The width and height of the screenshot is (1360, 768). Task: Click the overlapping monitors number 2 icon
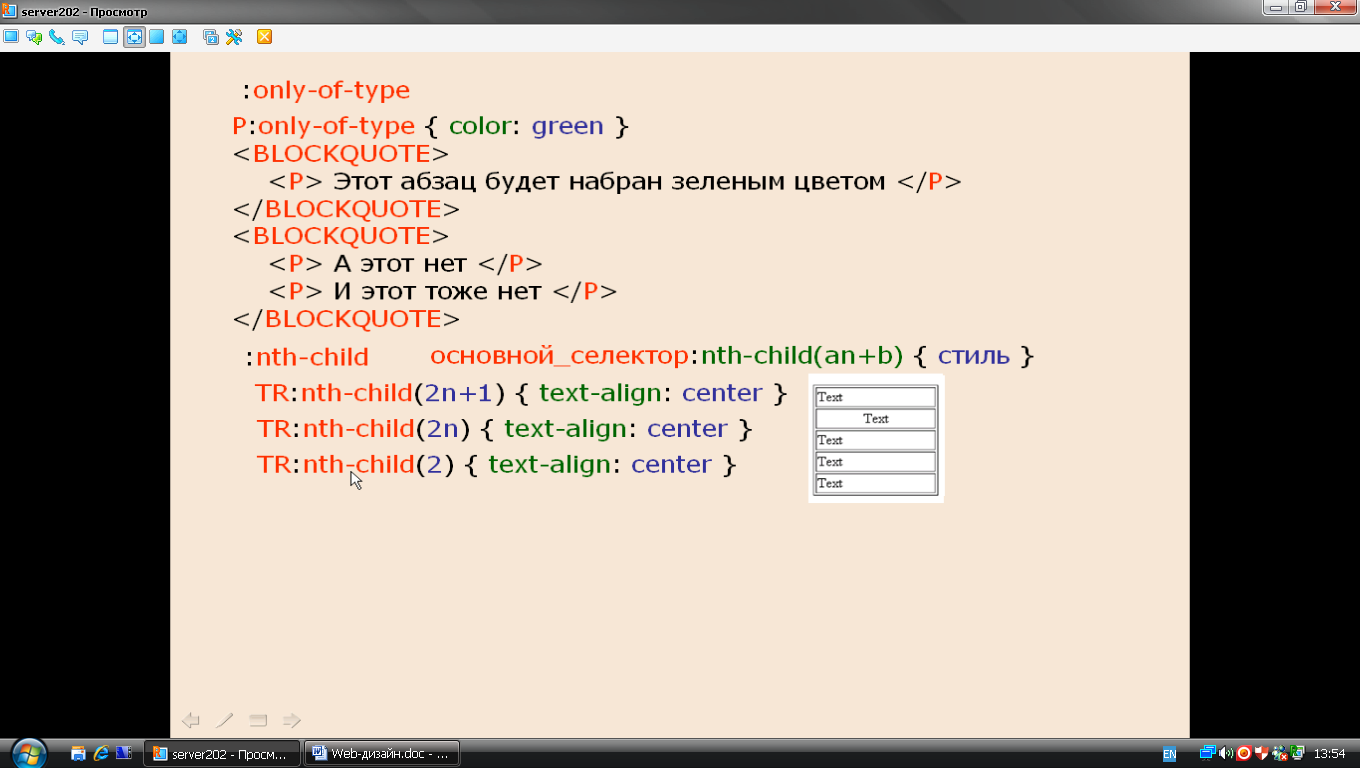[x=211, y=37]
